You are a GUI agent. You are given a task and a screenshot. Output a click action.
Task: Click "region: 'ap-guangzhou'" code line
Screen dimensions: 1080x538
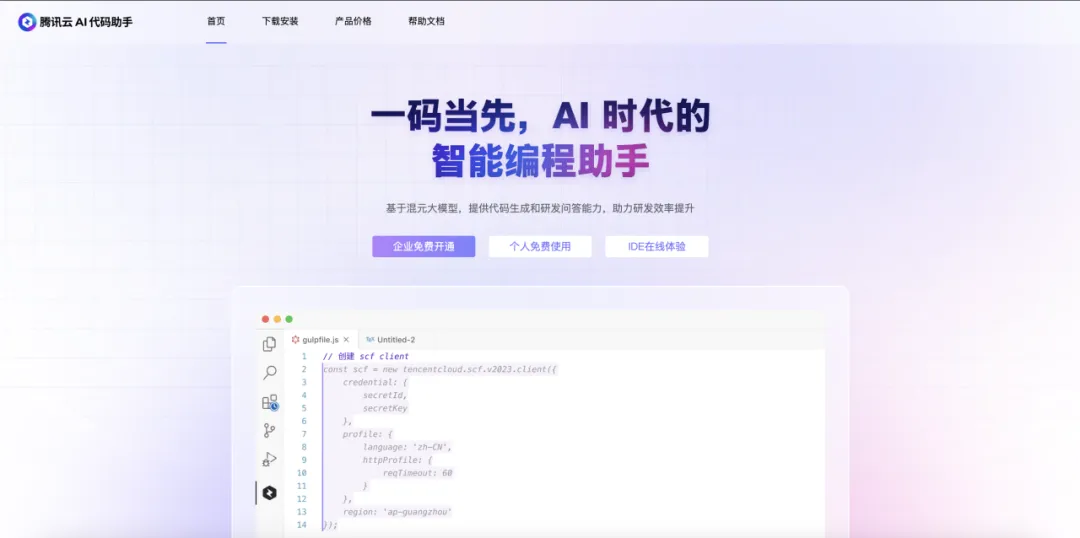pos(397,512)
